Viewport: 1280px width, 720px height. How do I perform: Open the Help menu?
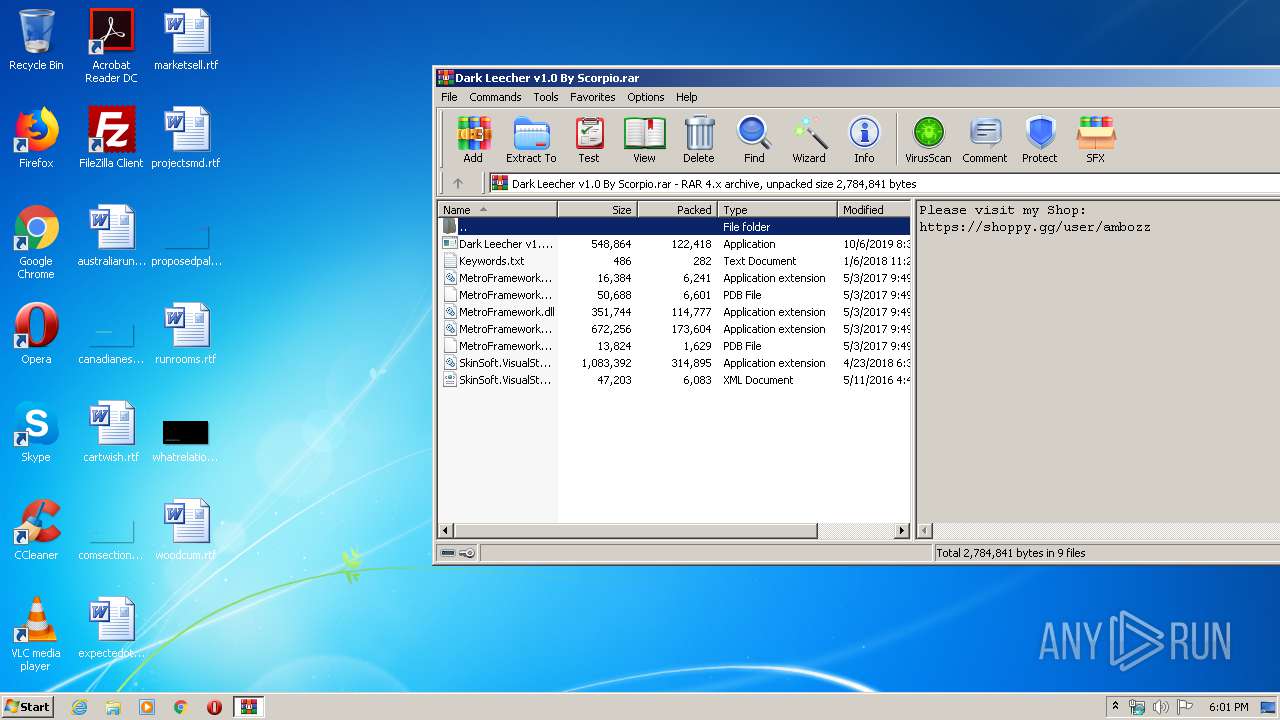(687, 97)
